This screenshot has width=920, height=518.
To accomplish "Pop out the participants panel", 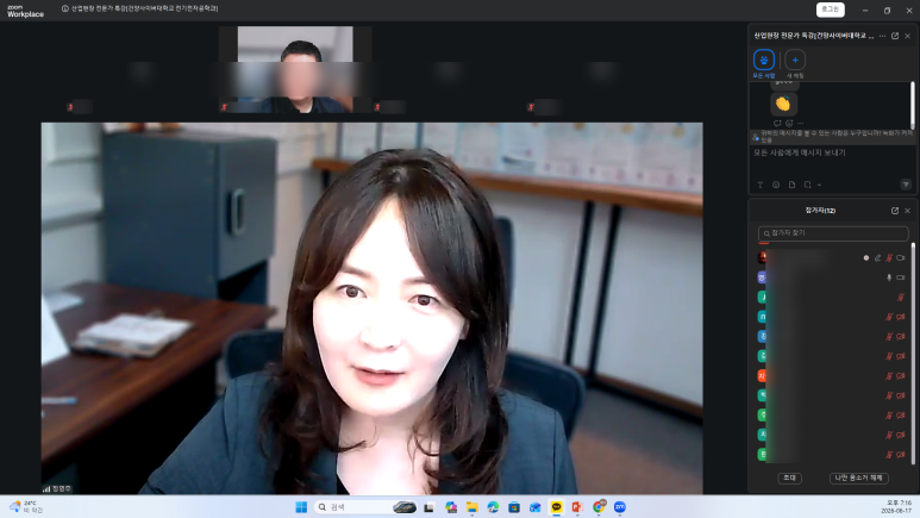I will (x=895, y=211).
